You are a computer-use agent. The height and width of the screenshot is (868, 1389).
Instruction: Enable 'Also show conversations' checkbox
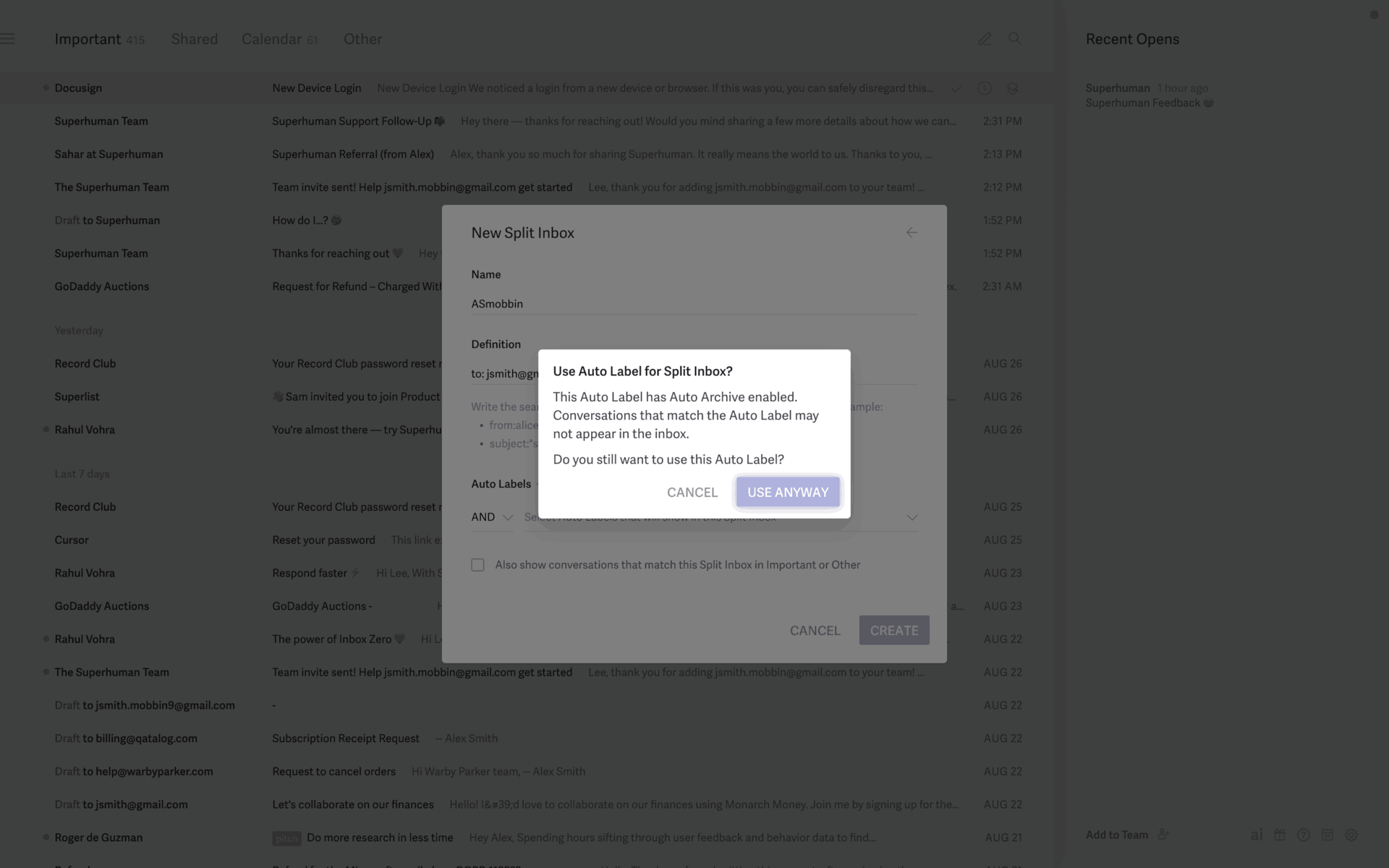coord(477,565)
